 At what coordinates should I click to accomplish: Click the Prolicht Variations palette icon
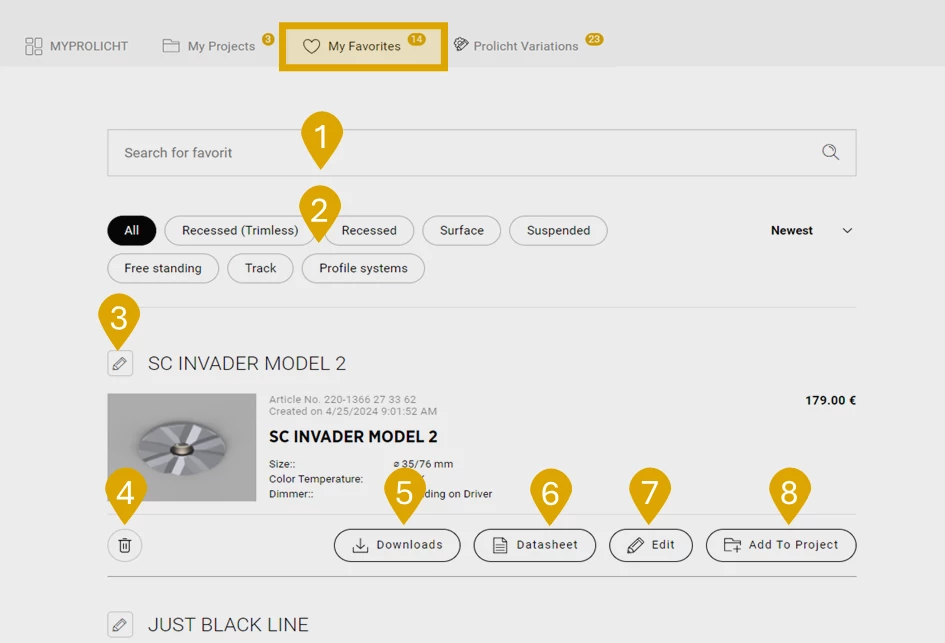[x=461, y=45]
